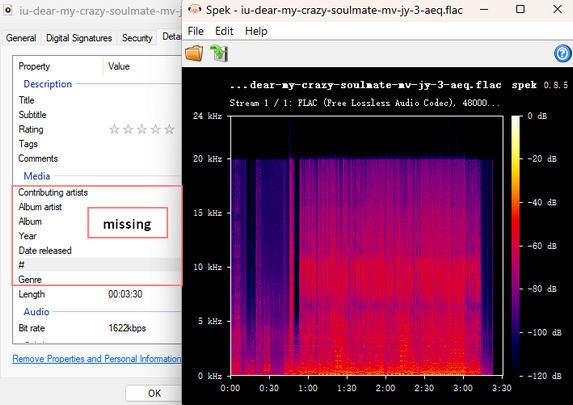Screen dimensions: 573x405
Task: Click the spectrogram file name header text
Action: (x=365, y=85)
